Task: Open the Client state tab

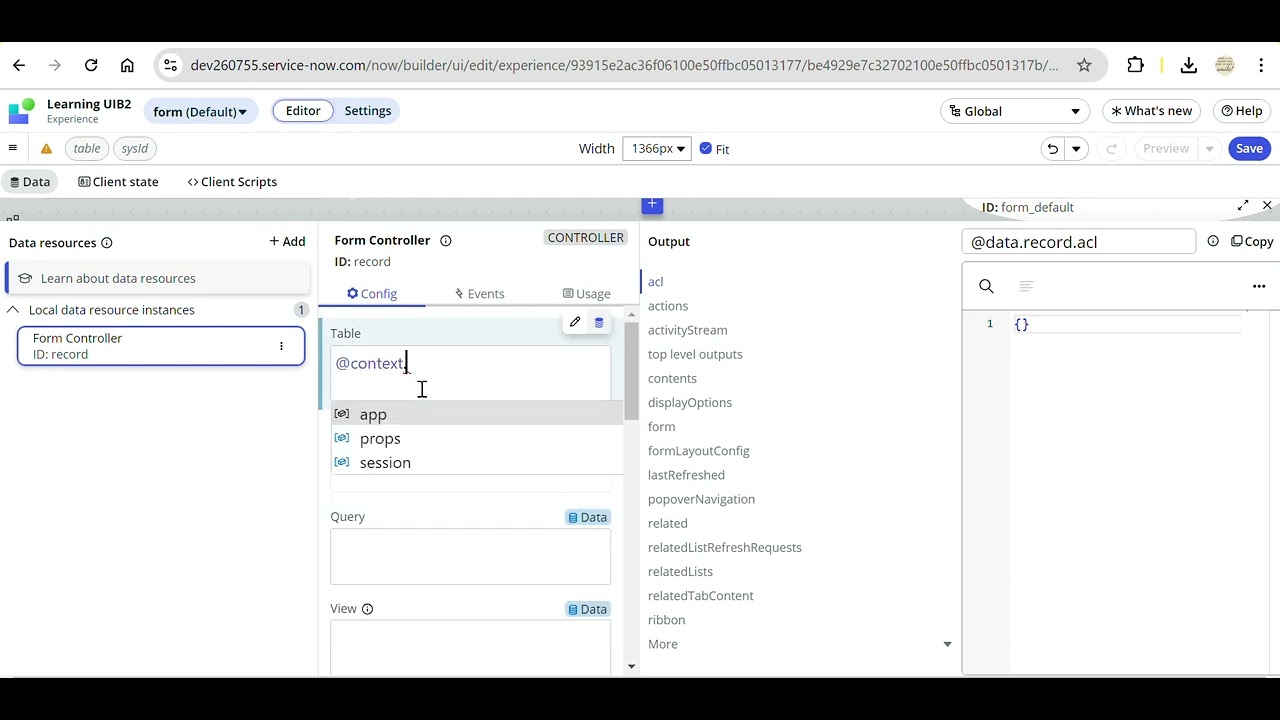Action: (x=119, y=182)
